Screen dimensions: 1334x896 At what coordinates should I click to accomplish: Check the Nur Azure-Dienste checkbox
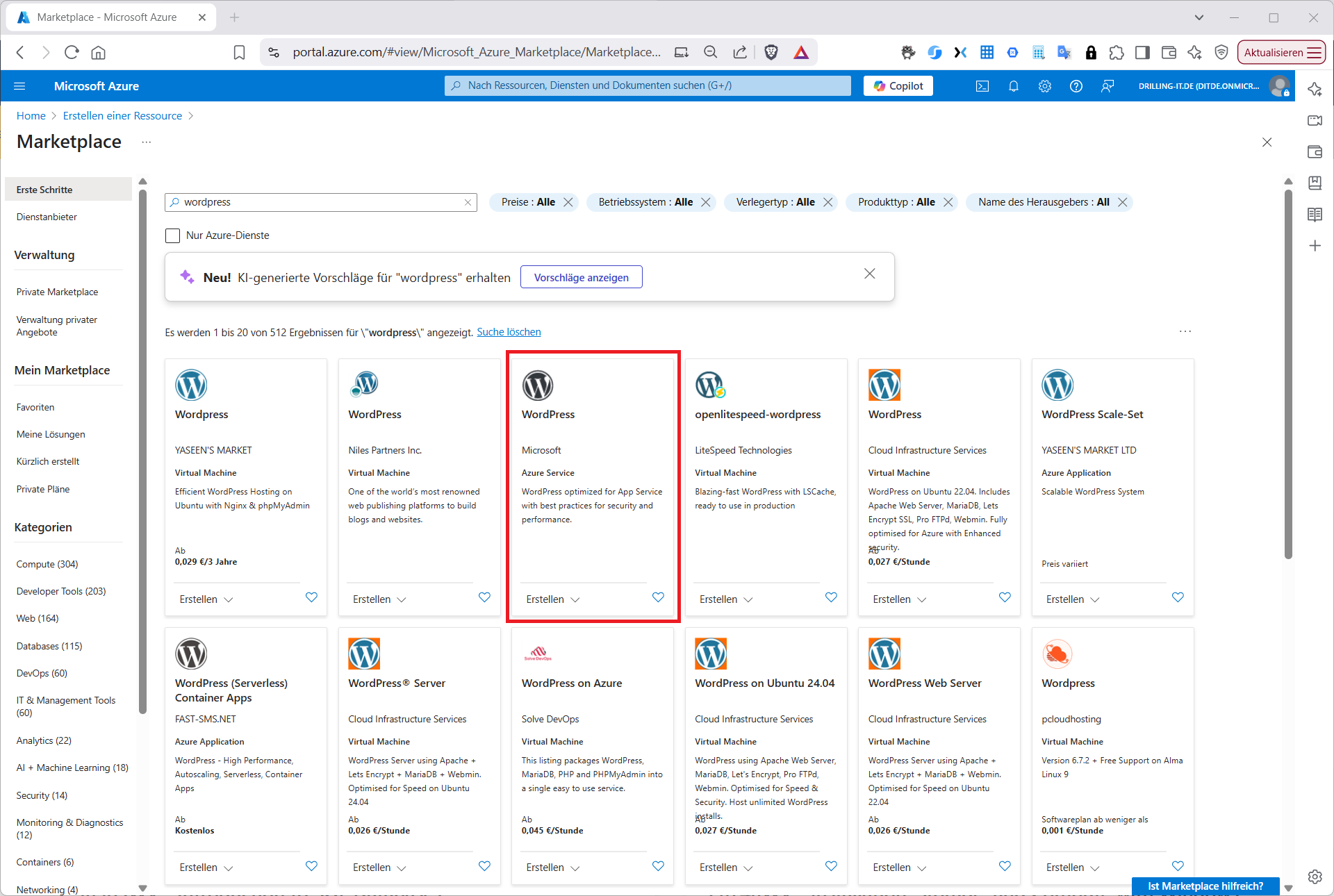pos(172,235)
